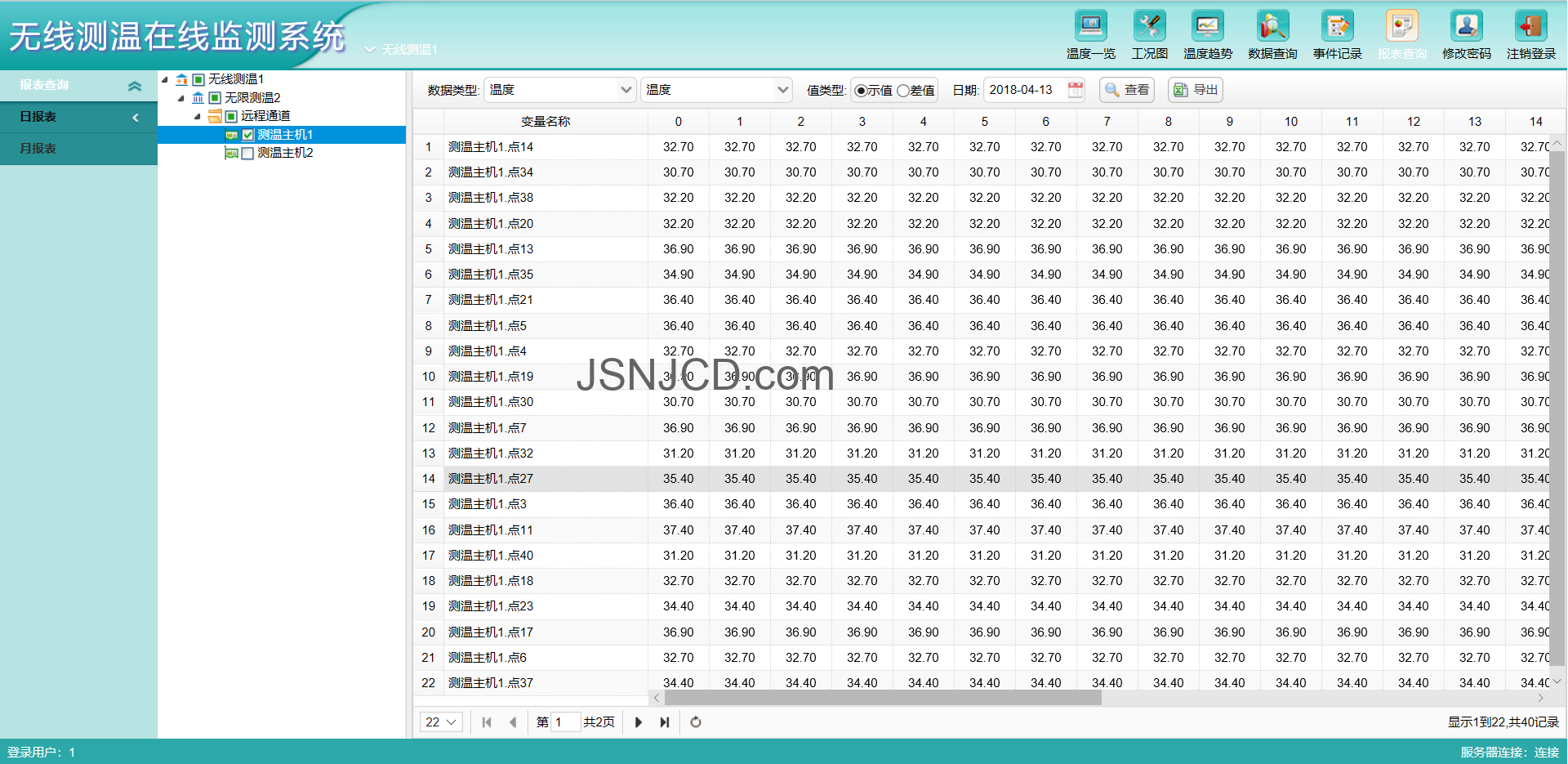Go to the next page
The width and height of the screenshot is (1568, 764).
pos(639,722)
